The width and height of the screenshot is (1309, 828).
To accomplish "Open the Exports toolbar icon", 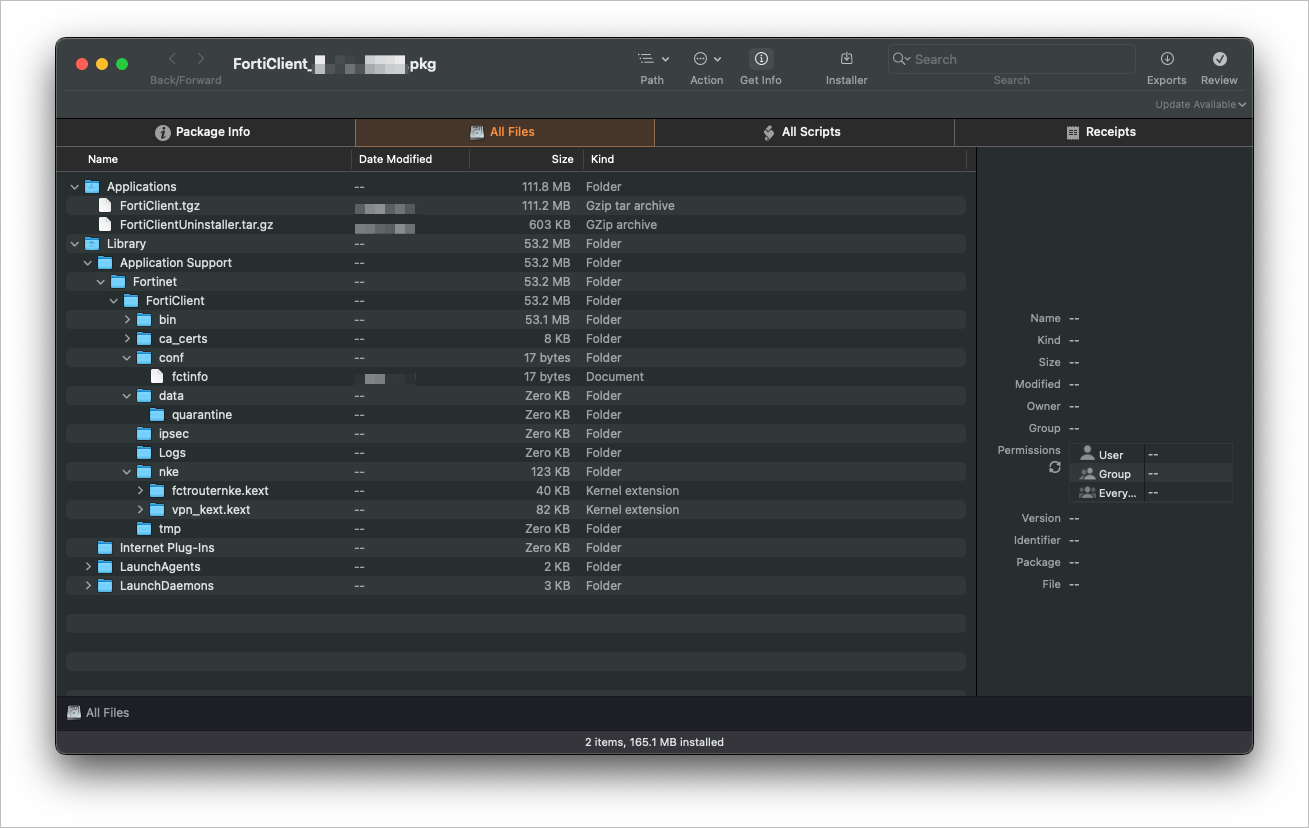I will click(1166, 59).
